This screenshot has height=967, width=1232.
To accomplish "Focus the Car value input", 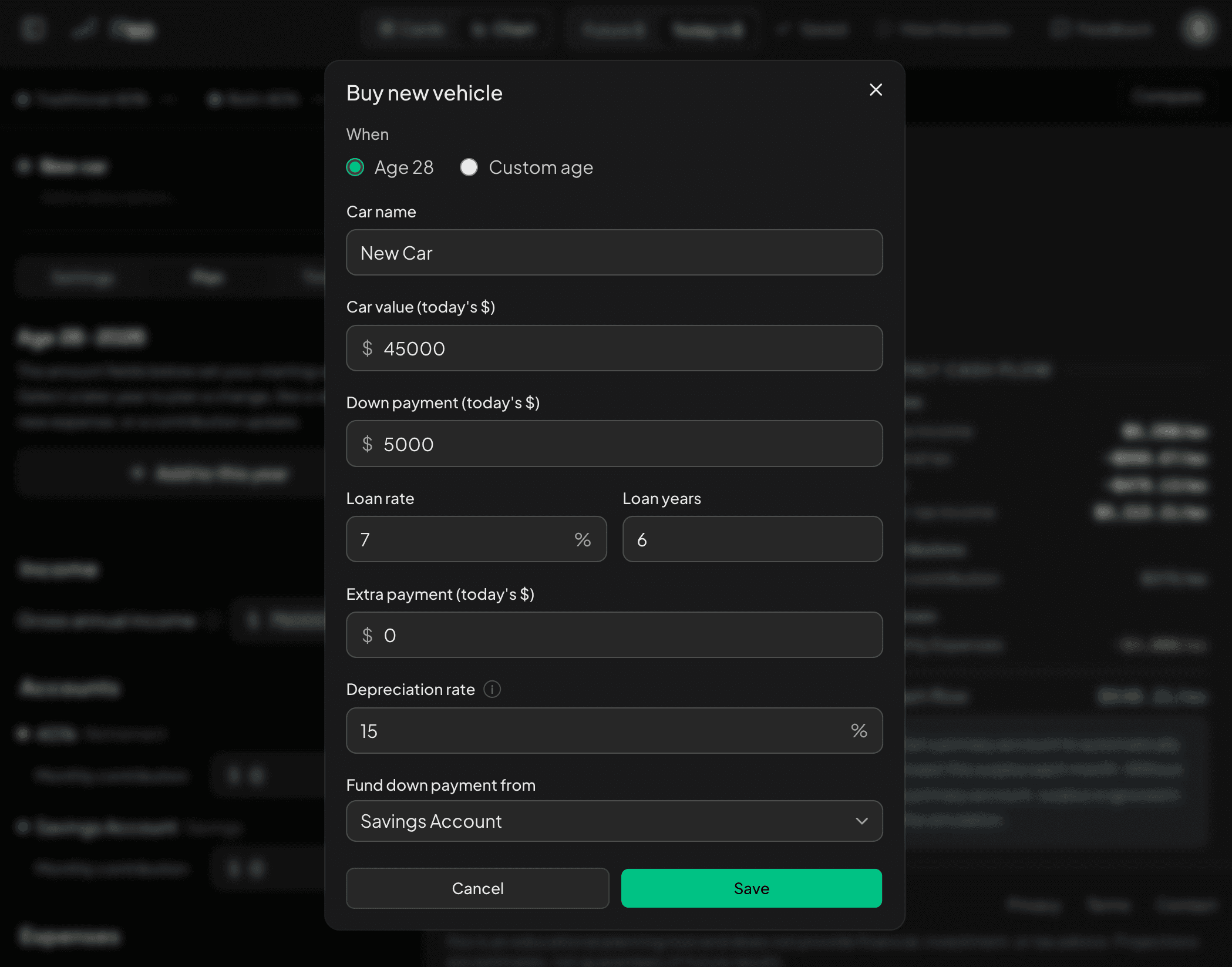I will pyautogui.click(x=614, y=348).
